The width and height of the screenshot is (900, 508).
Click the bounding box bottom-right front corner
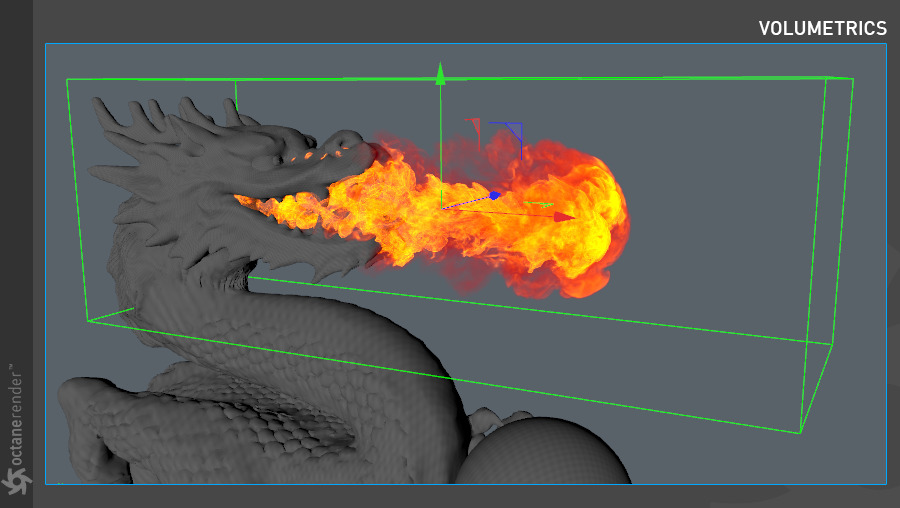pyautogui.click(x=800, y=433)
